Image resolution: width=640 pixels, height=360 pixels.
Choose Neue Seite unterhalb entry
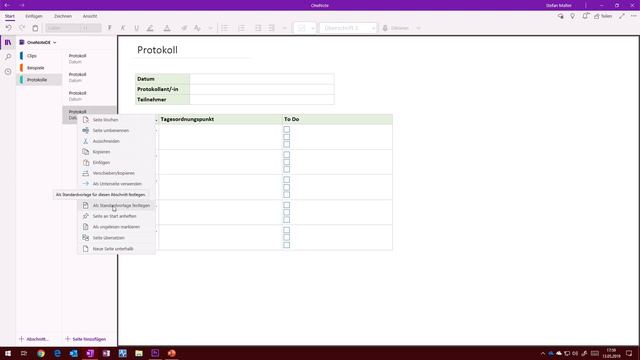click(x=116, y=248)
